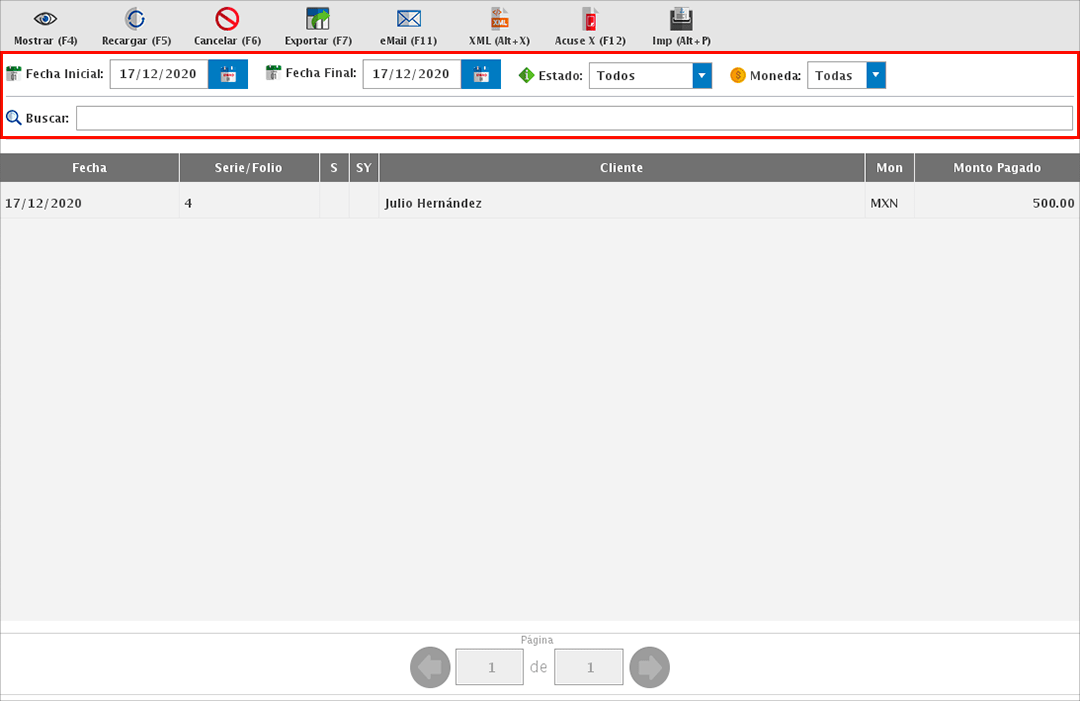
Task: Sort by the Fecha column header
Action: coord(89,168)
